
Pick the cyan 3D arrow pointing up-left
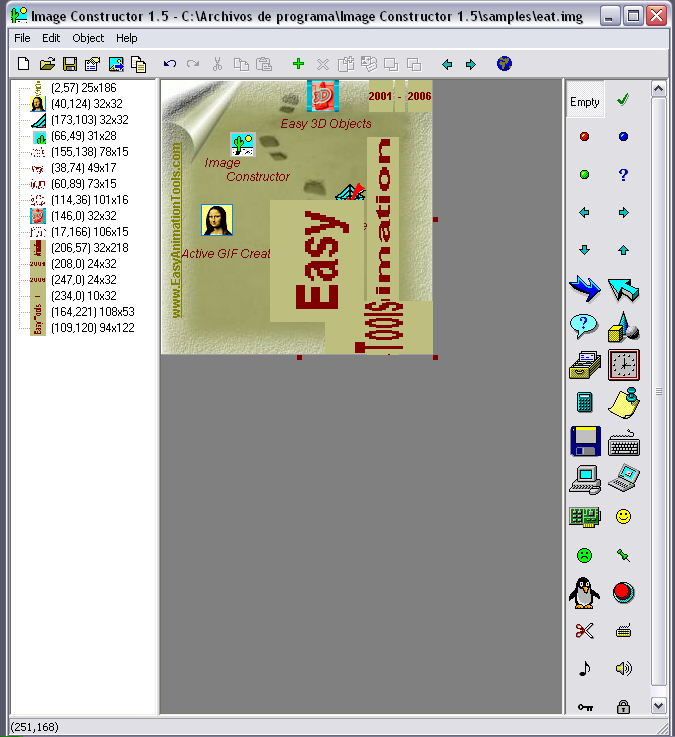pos(623,290)
